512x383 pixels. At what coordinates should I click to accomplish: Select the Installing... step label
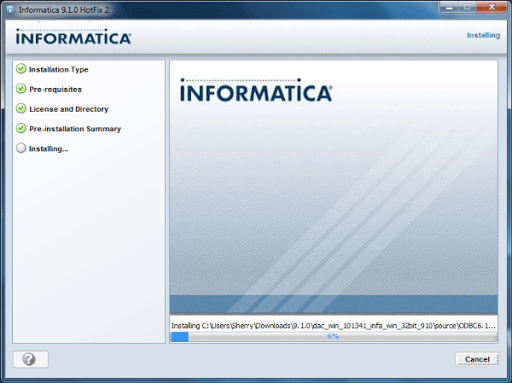[49, 149]
